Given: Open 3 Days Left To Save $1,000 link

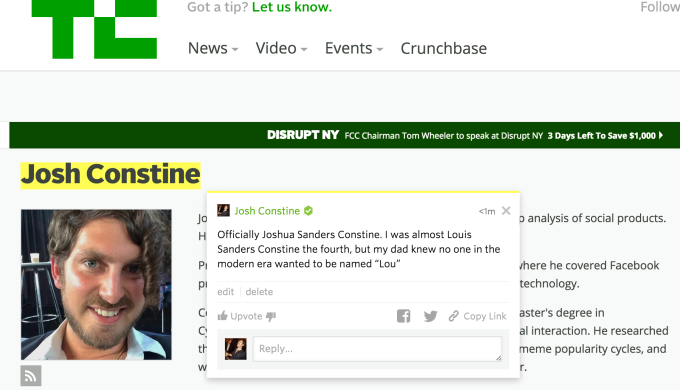Looking at the screenshot, I should 605,136.
